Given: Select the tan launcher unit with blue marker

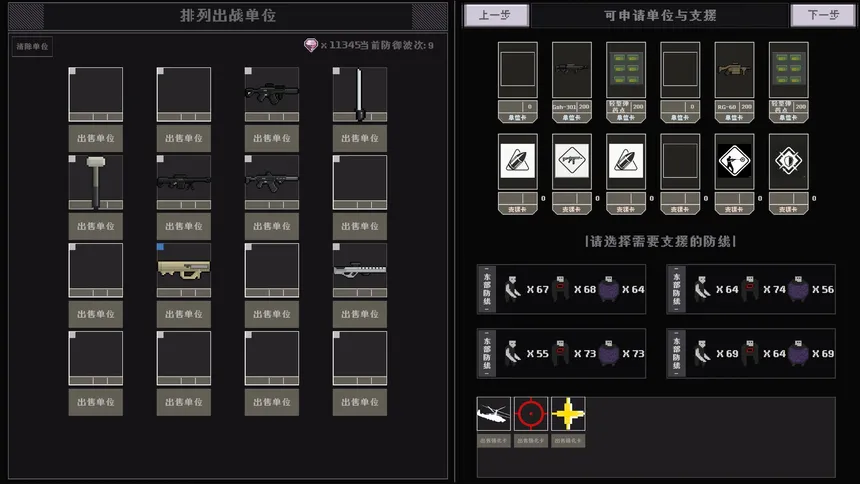Looking at the screenshot, I should (x=184, y=270).
